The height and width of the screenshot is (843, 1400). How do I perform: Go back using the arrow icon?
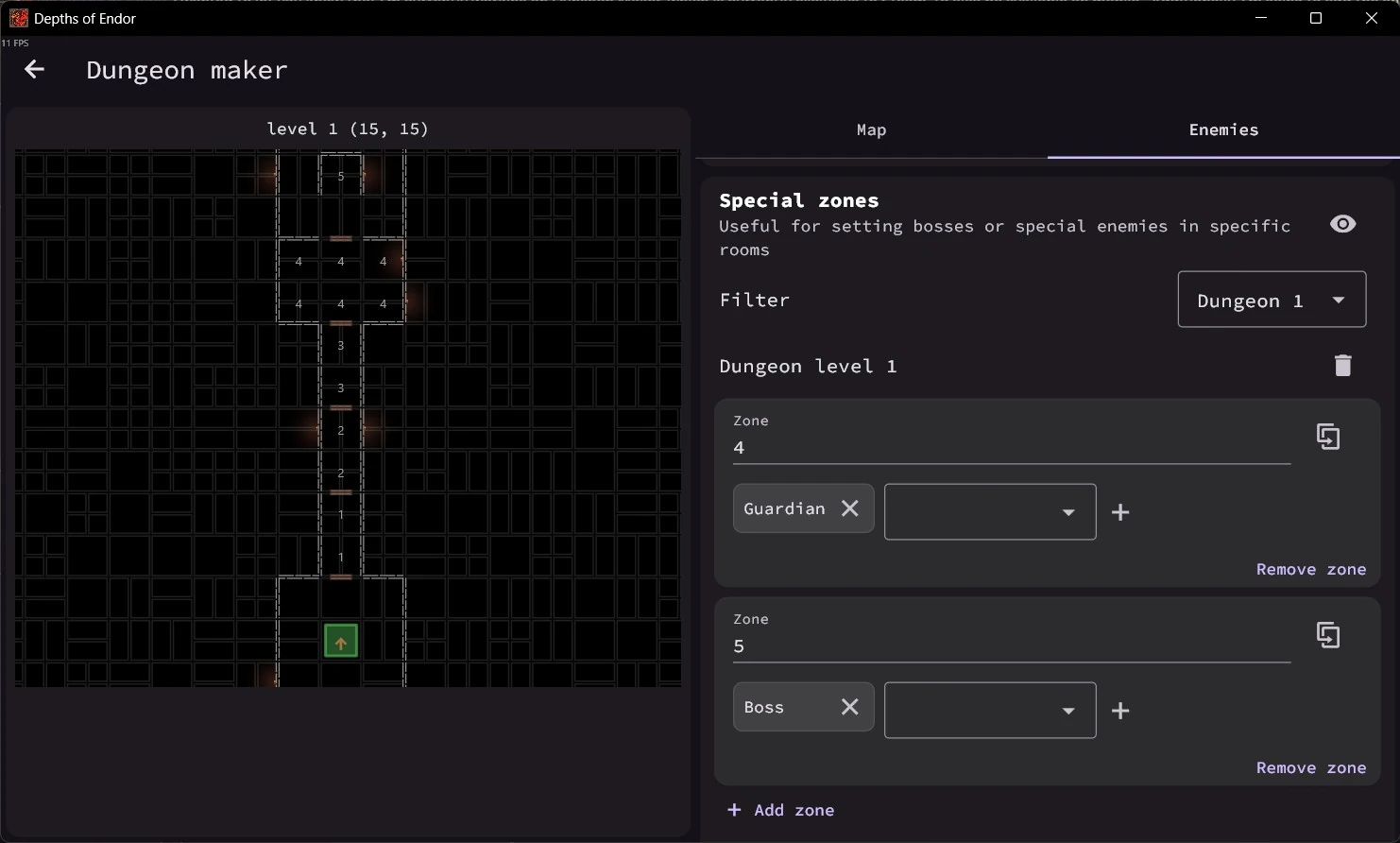(34, 69)
